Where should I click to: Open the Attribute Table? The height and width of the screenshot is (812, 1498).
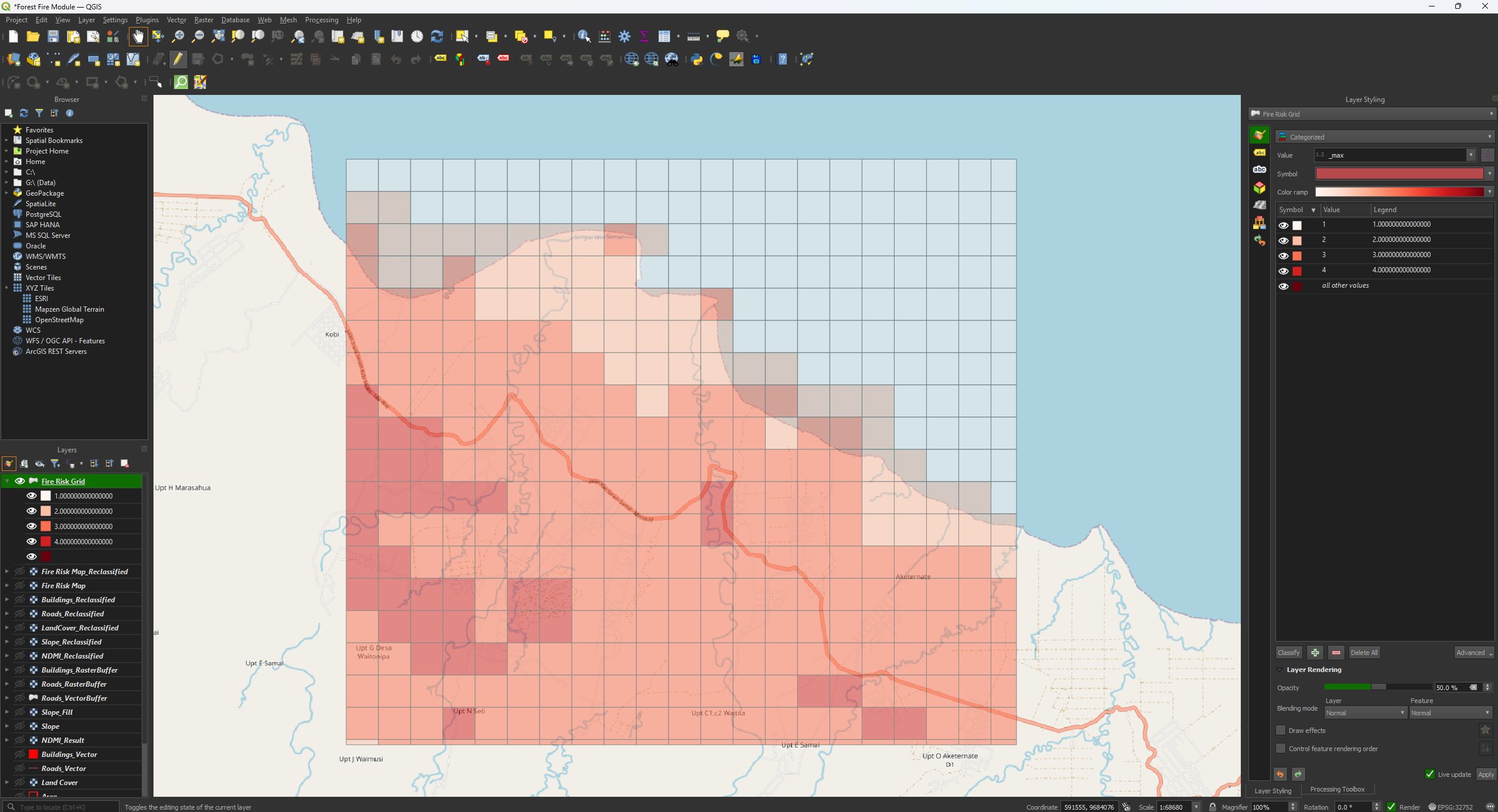pyautogui.click(x=664, y=36)
